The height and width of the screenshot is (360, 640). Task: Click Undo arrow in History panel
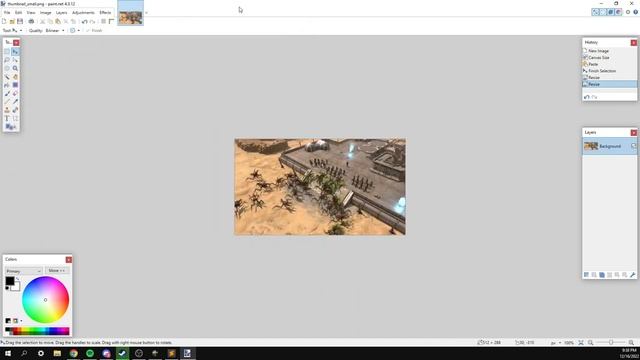[587, 97]
